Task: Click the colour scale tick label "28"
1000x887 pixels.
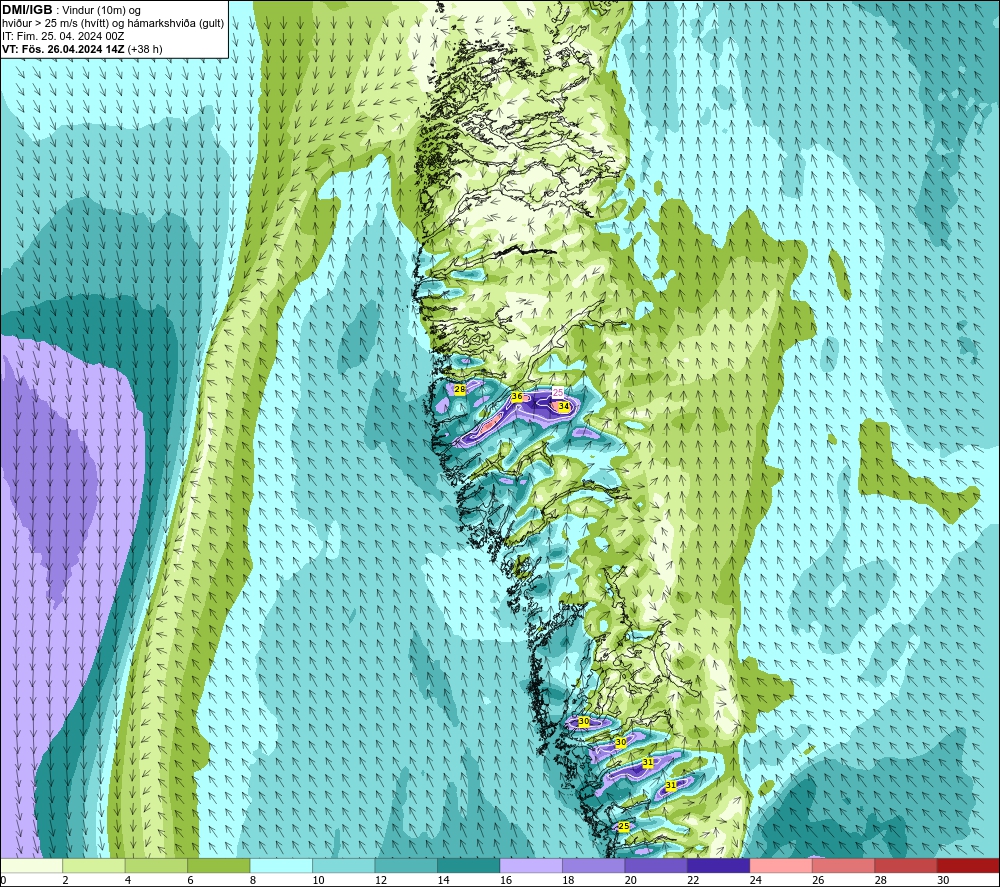Action: point(881,880)
